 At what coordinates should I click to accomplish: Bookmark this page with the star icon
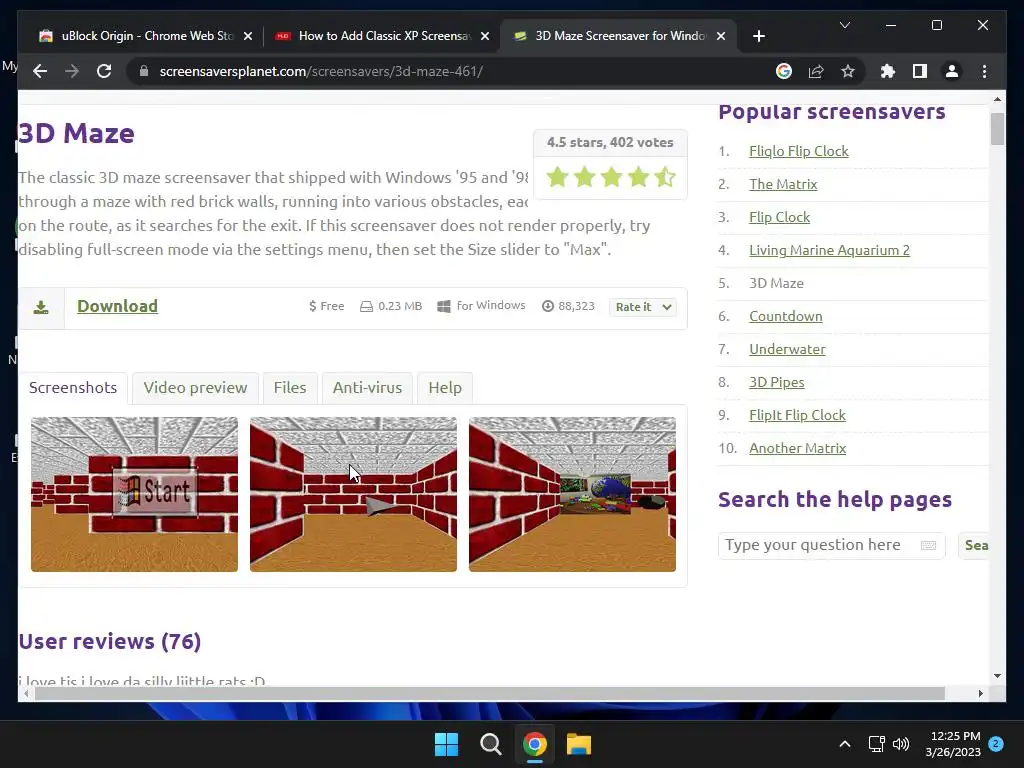[848, 71]
